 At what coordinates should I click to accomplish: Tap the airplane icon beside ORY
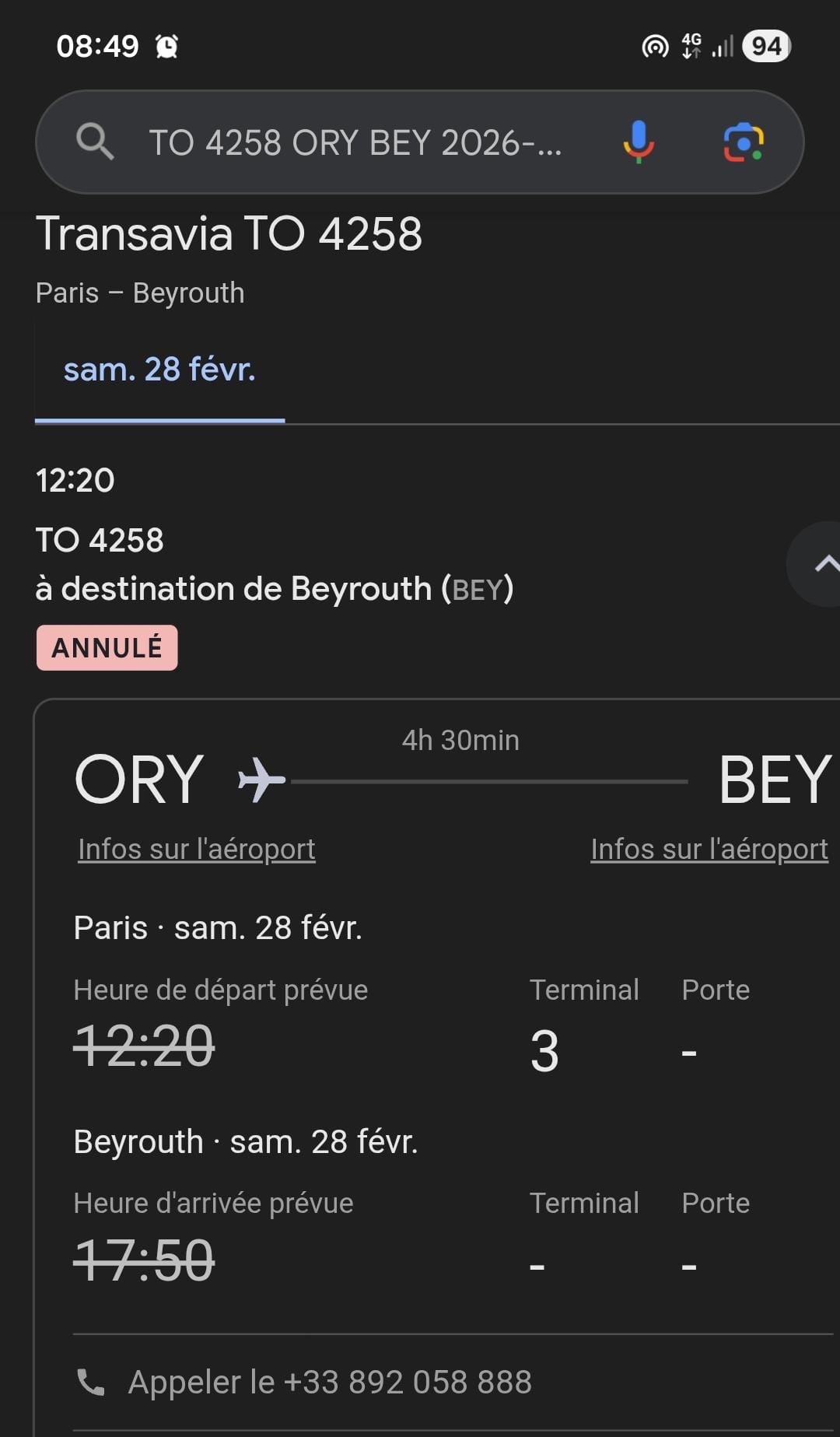coord(261,780)
